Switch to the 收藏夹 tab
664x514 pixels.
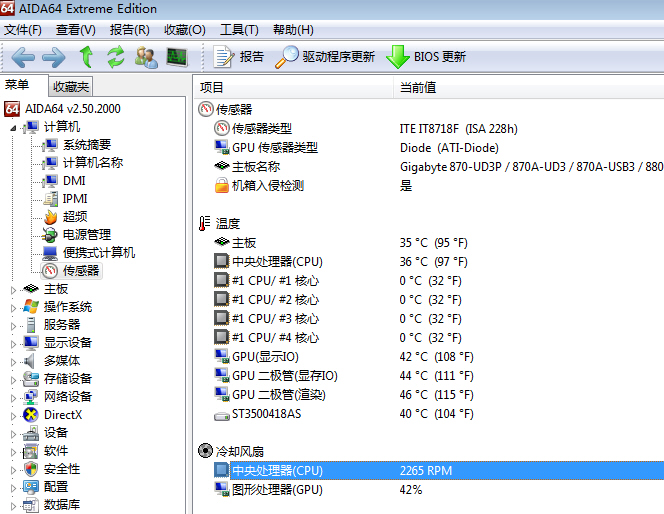tap(71, 87)
